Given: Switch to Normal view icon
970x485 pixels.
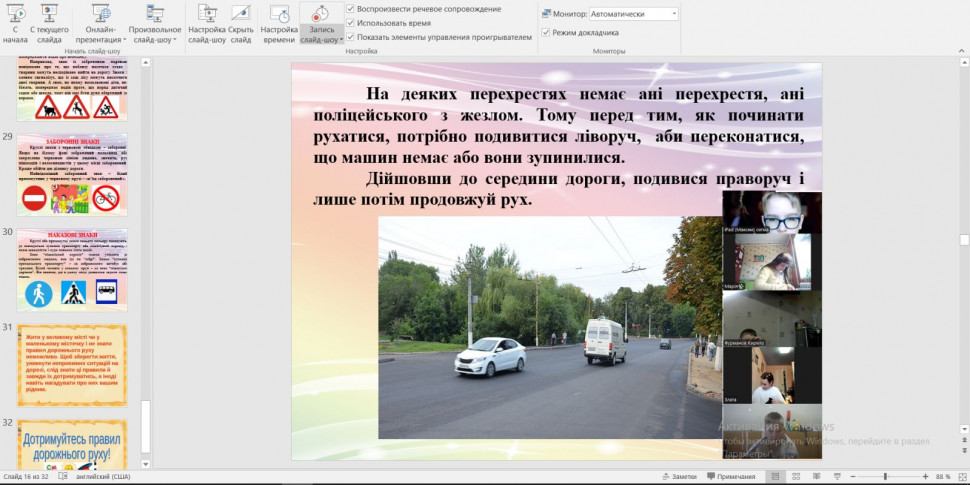Looking at the screenshot, I should 775,476.
